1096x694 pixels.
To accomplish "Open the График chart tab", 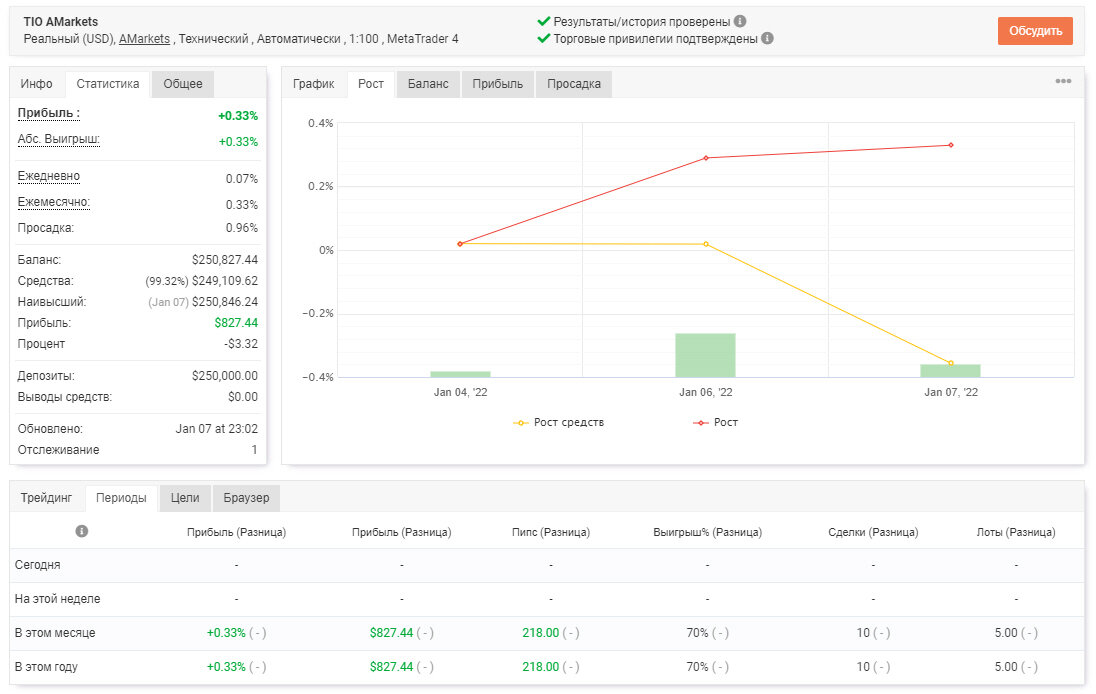I will coord(313,84).
